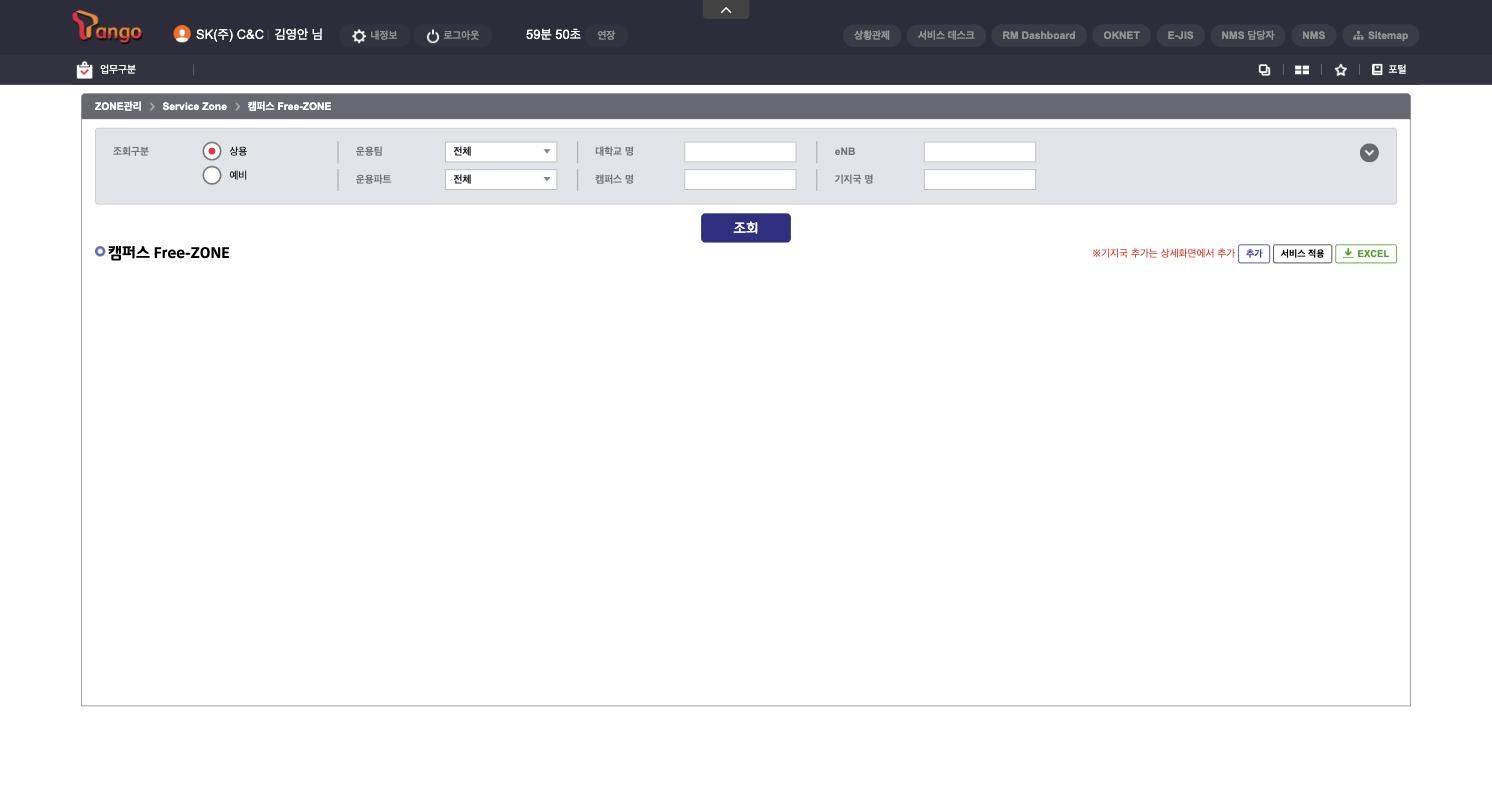Click the 조회 search button
This screenshot has width=1492, height=812.
point(746,228)
